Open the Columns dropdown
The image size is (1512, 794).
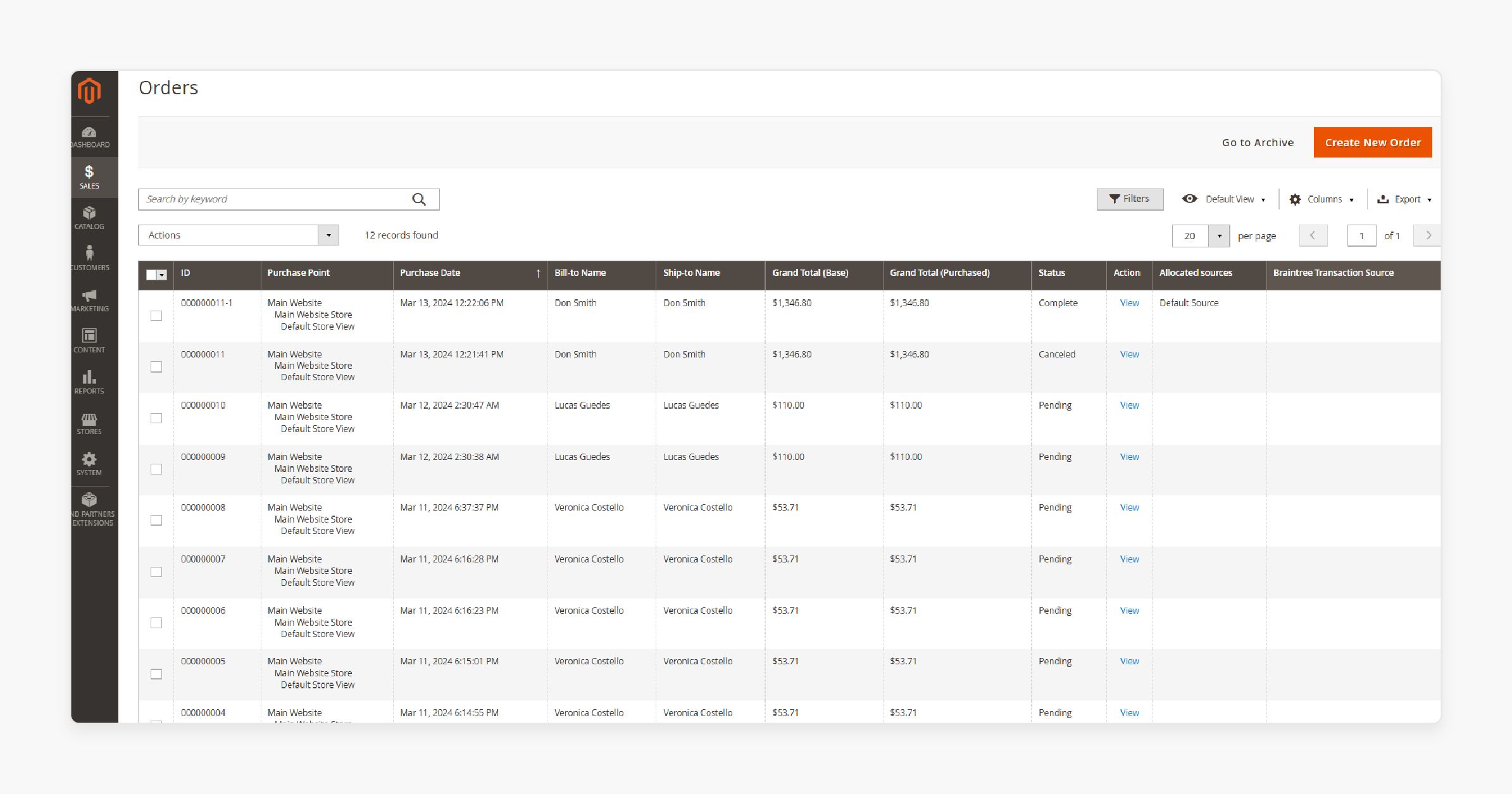pyautogui.click(x=1322, y=199)
